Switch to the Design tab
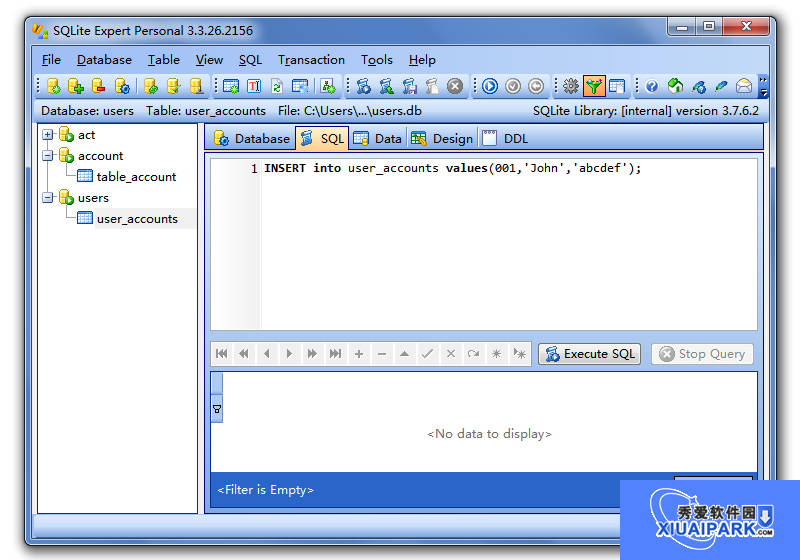This screenshot has width=800, height=560. (x=442, y=138)
